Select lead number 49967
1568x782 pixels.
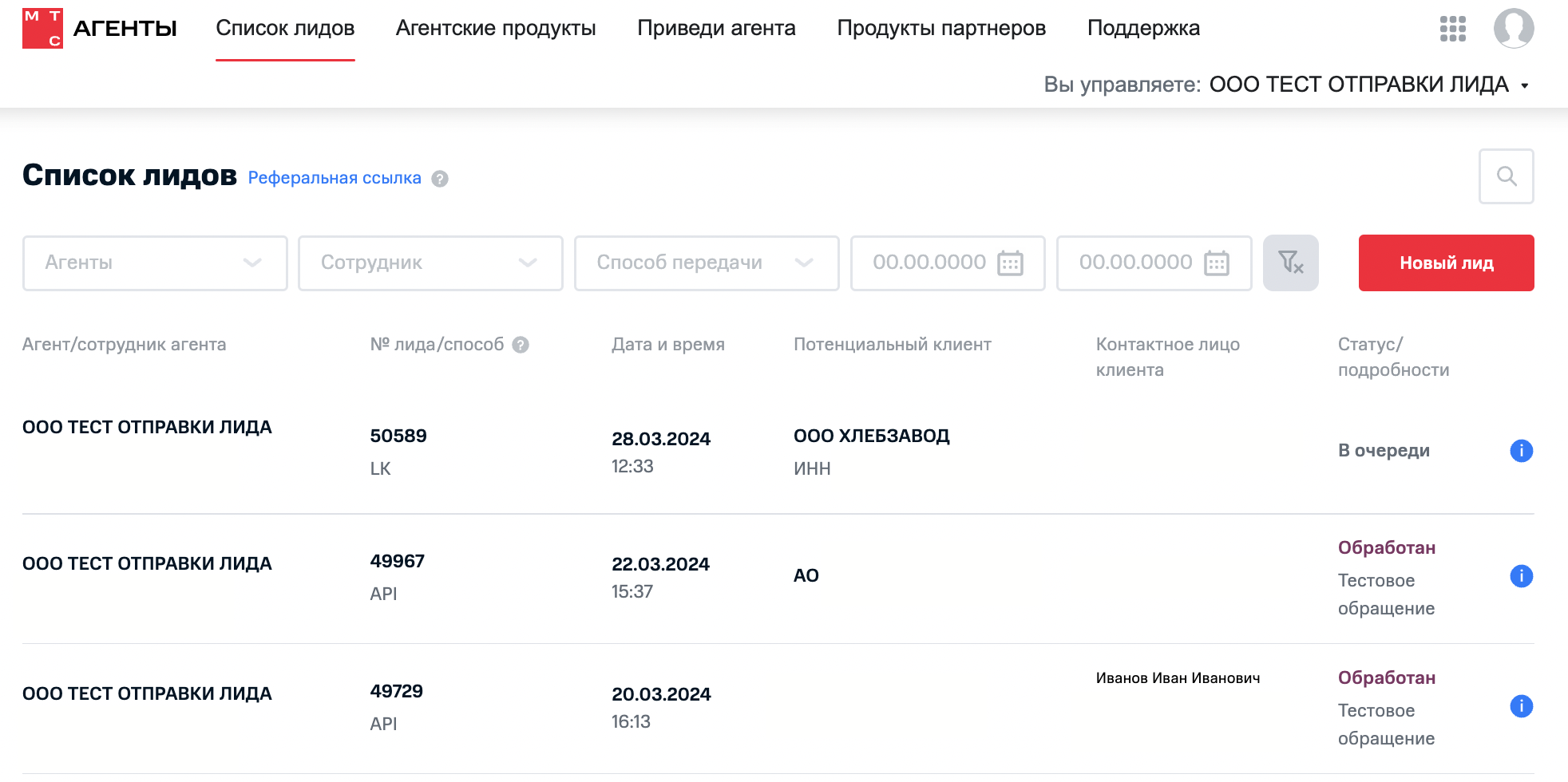click(x=397, y=561)
